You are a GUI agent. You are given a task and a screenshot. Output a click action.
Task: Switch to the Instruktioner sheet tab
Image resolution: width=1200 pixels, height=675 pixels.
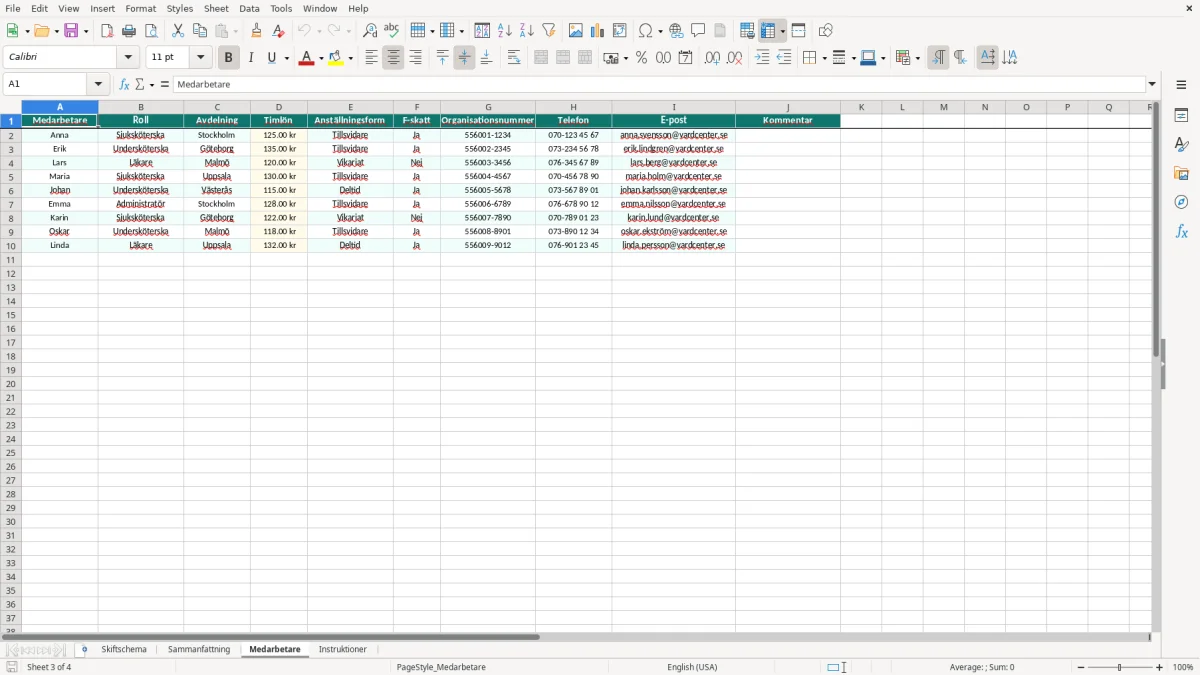point(342,650)
